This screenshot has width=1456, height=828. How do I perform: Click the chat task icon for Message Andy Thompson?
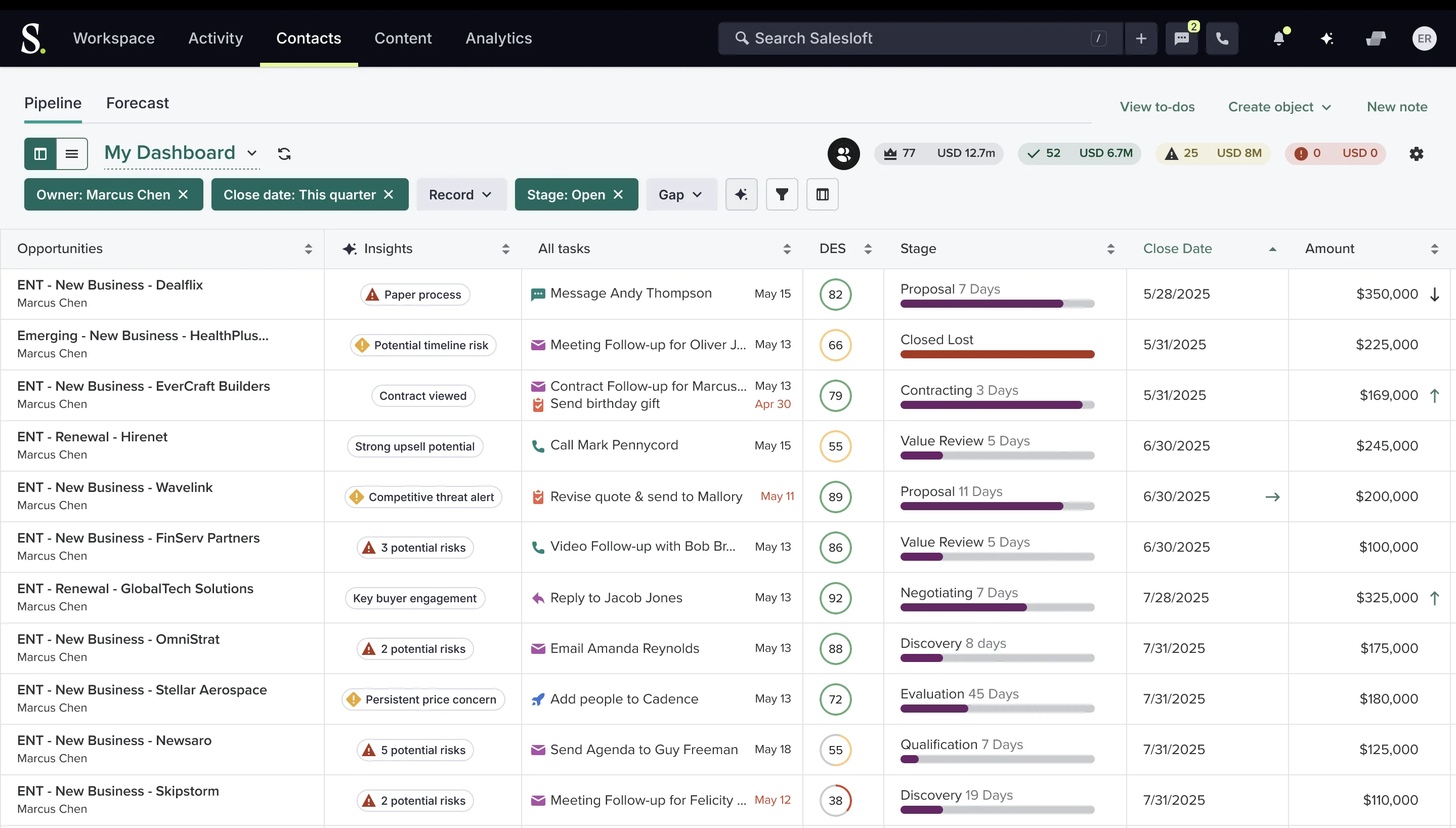click(538, 294)
